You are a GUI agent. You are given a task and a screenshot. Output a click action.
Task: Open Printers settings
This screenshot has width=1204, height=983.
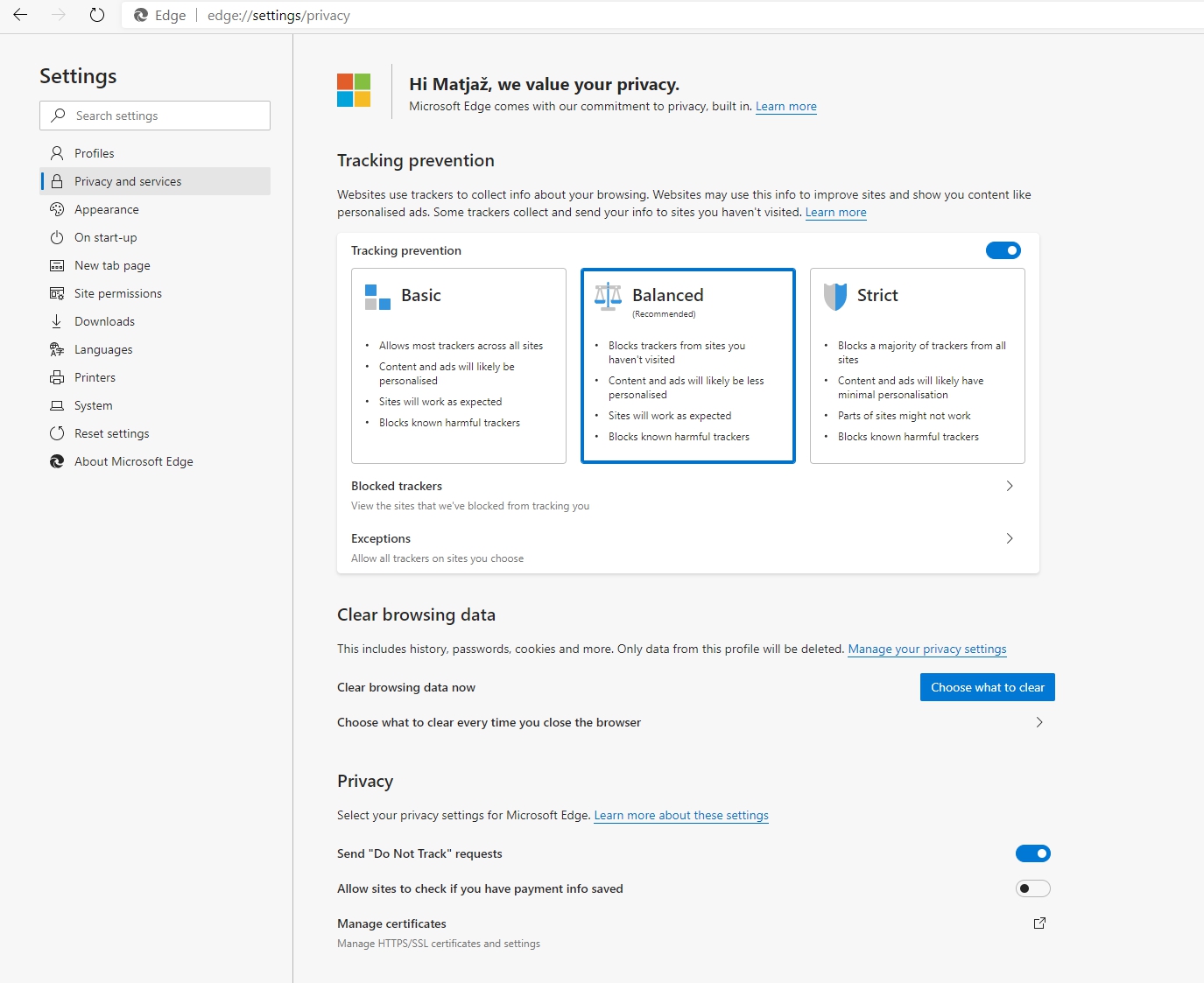click(155, 377)
